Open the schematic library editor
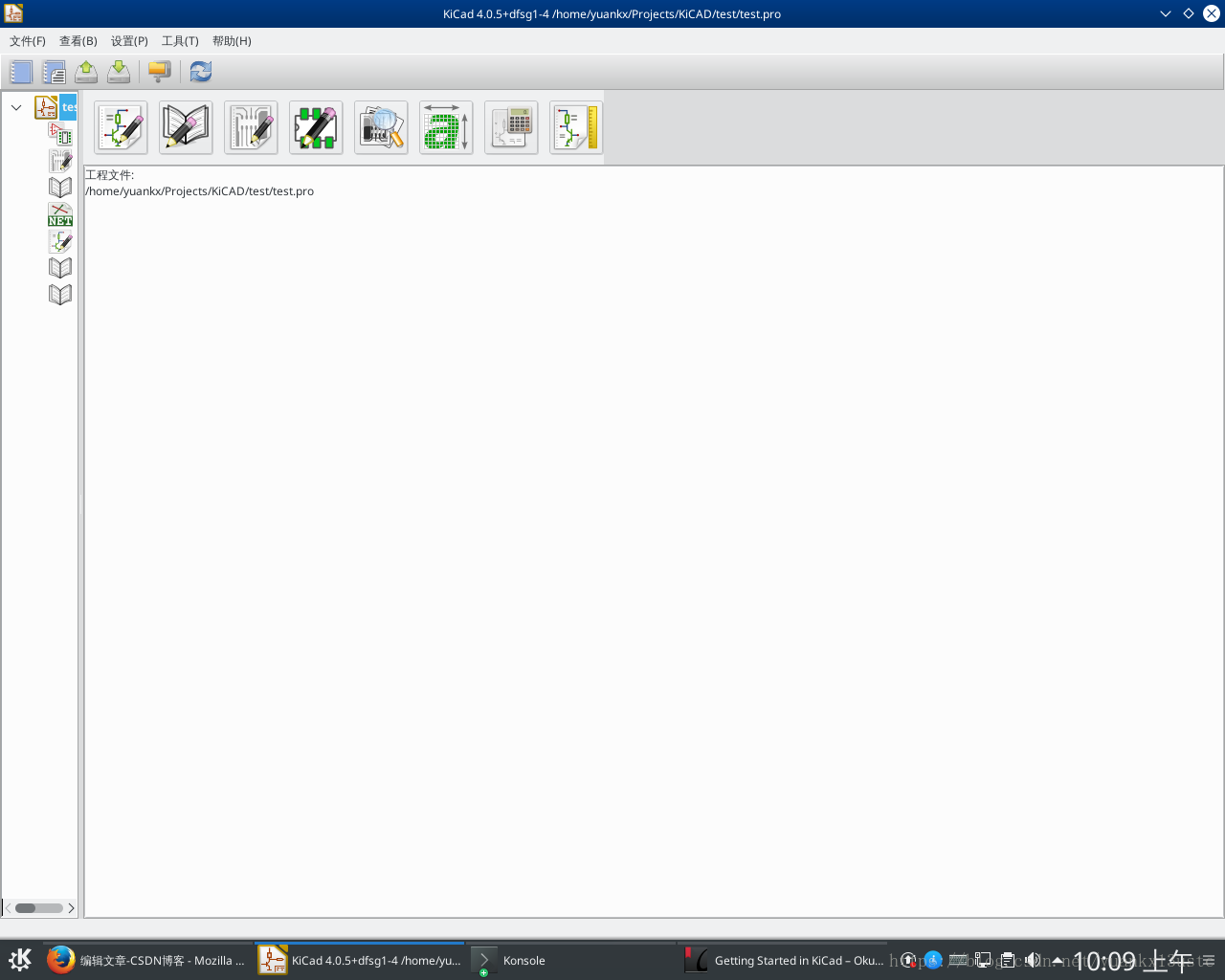This screenshot has height=980, width=1225. (x=186, y=127)
